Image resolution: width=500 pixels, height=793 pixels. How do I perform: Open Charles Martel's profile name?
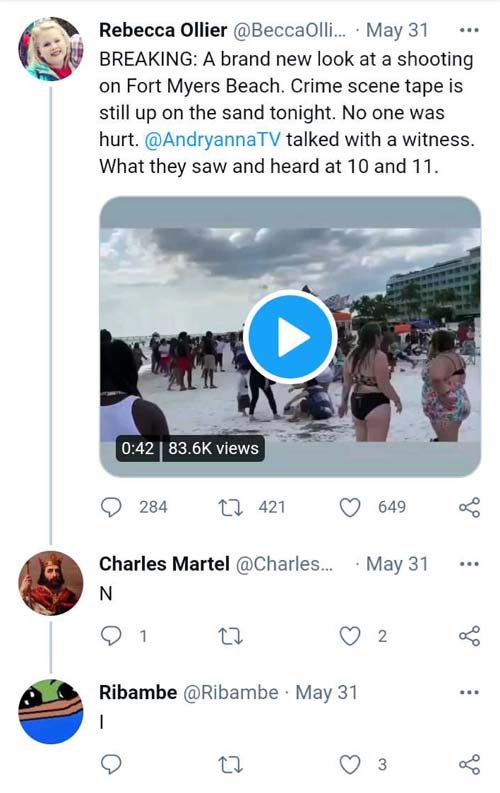pos(164,564)
